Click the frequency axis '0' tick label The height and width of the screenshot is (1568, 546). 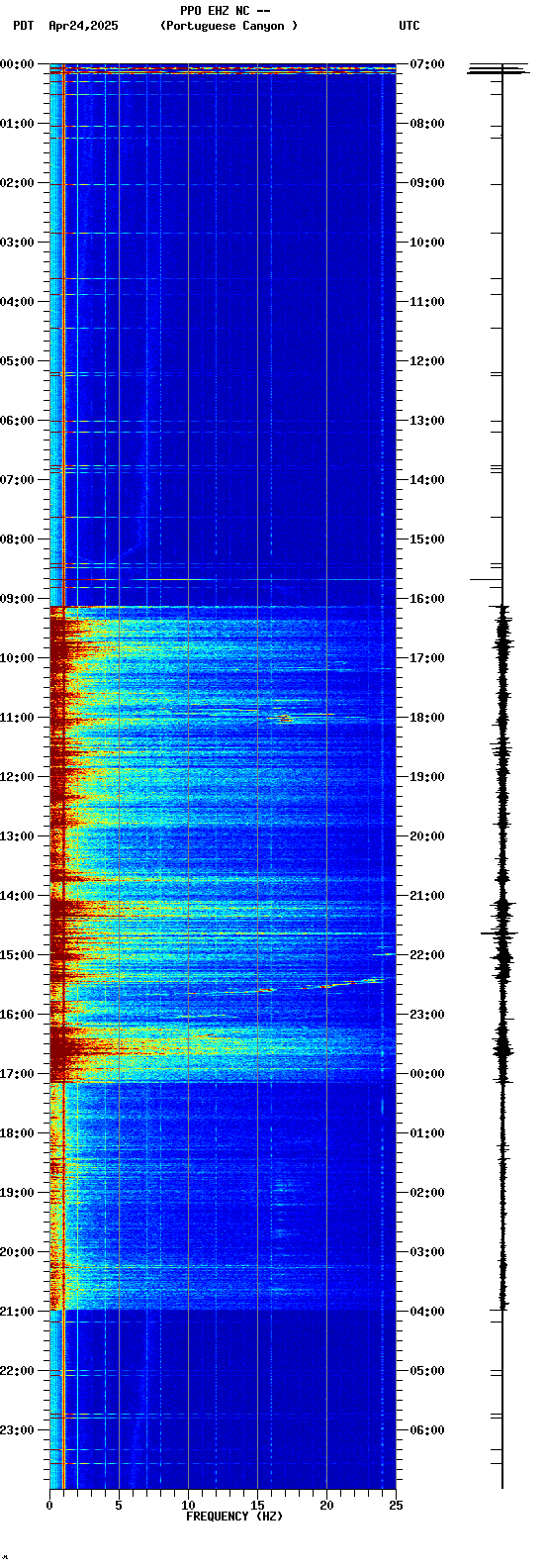49,1506
